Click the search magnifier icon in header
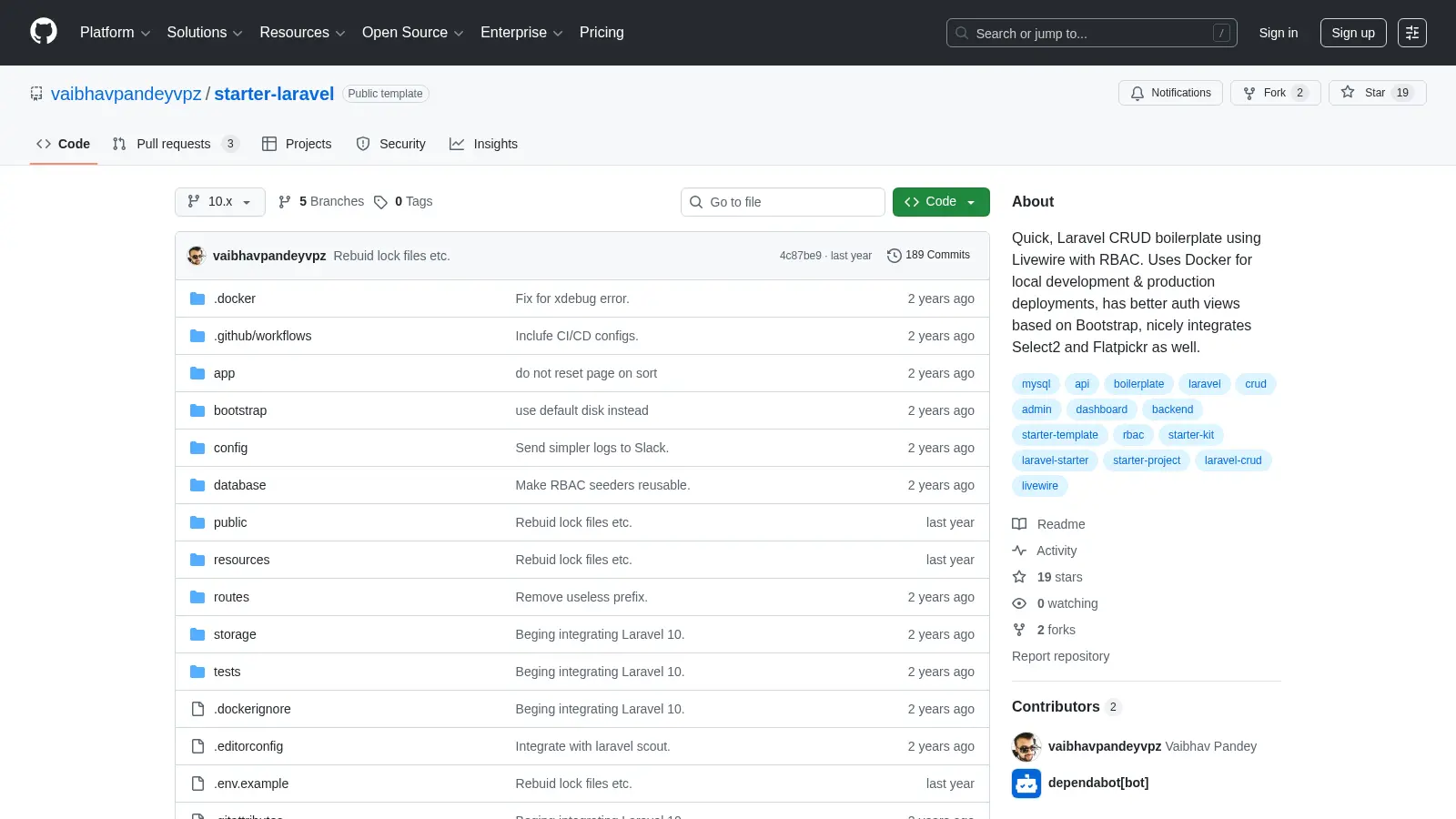The image size is (1456, 819). click(x=962, y=33)
